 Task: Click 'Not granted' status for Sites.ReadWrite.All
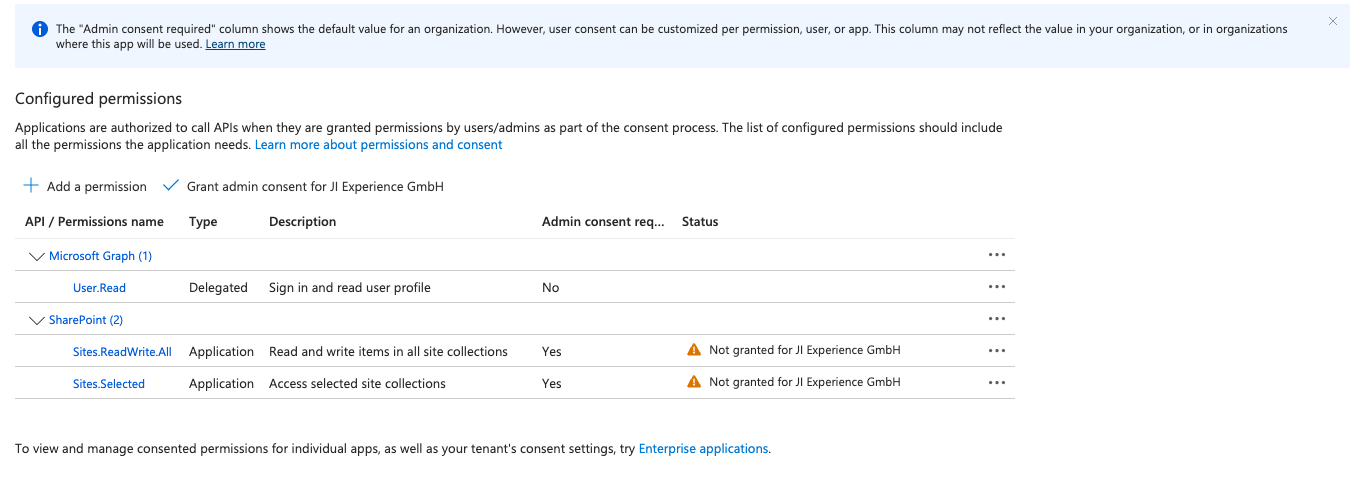(805, 350)
